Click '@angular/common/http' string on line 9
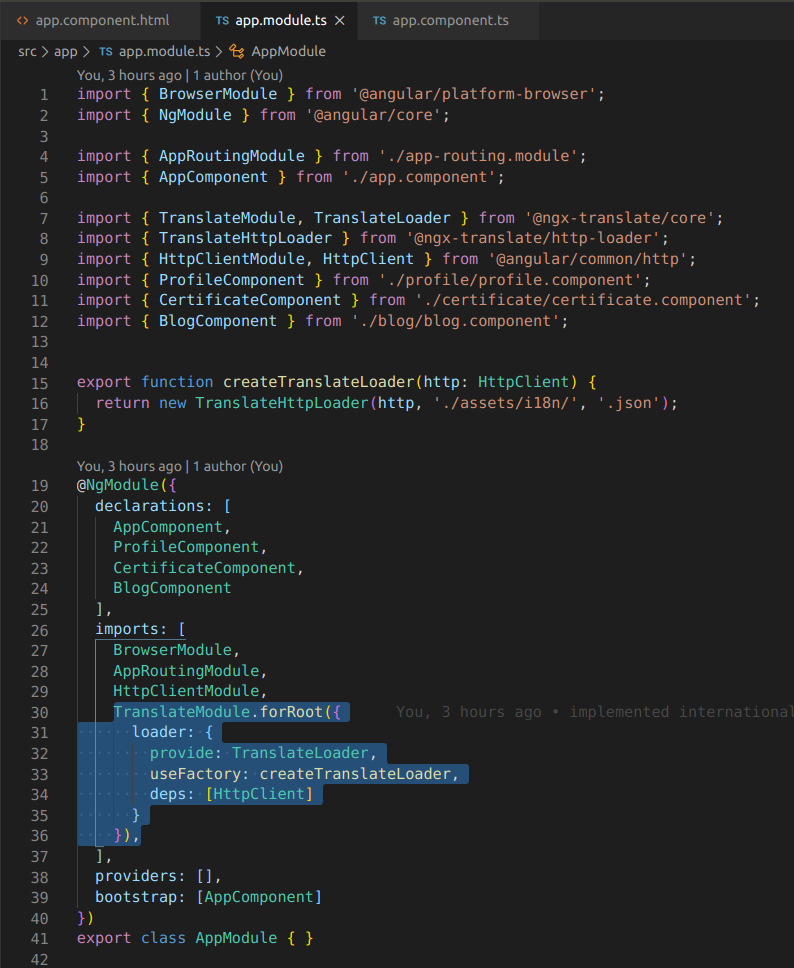This screenshot has height=968, width=794. (x=587, y=259)
